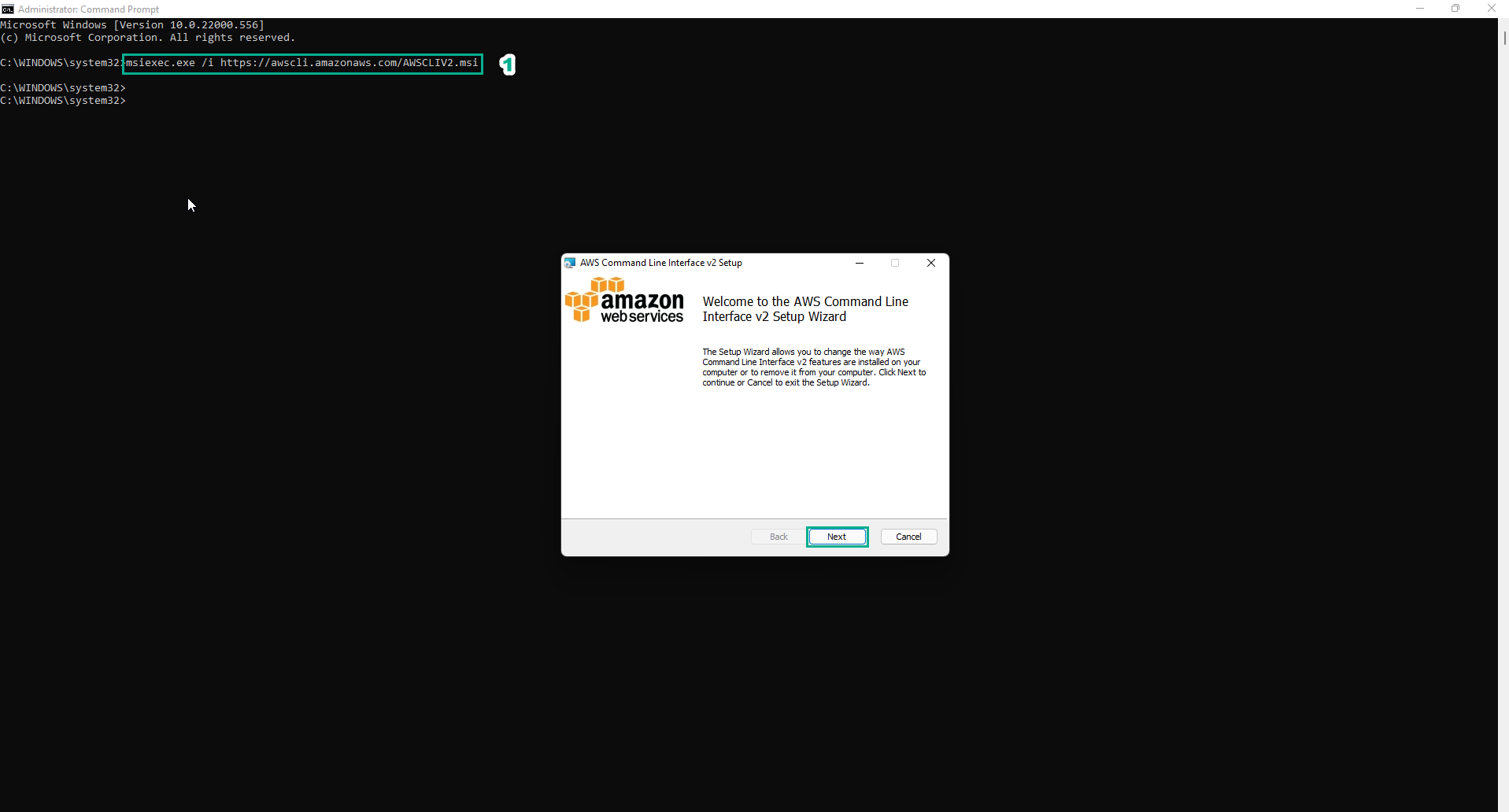The image size is (1509, 812).
Task: Click the maximize icon on the setup dialog
Action: coord(895,263)
